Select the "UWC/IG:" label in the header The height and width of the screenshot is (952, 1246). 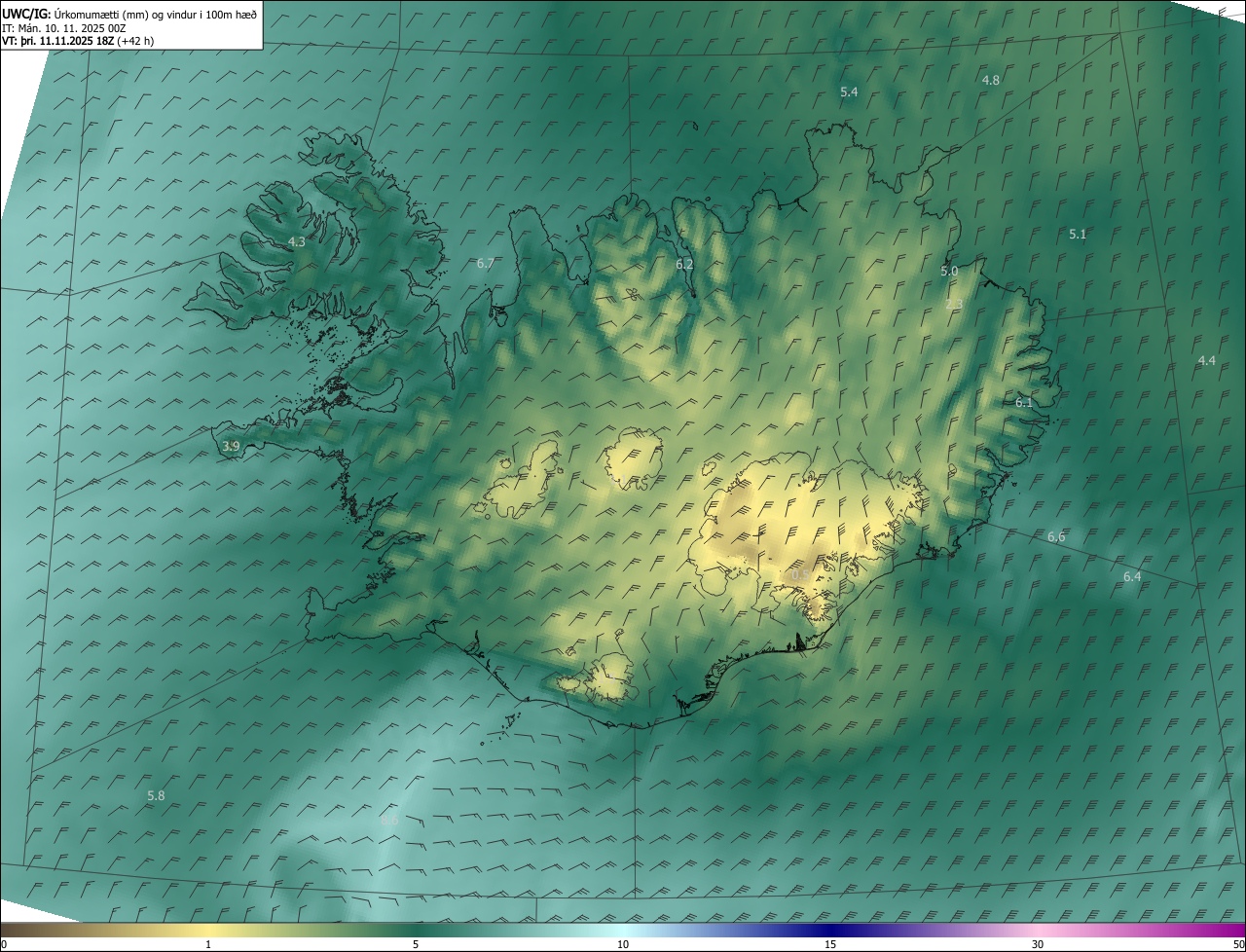[27, 14]
